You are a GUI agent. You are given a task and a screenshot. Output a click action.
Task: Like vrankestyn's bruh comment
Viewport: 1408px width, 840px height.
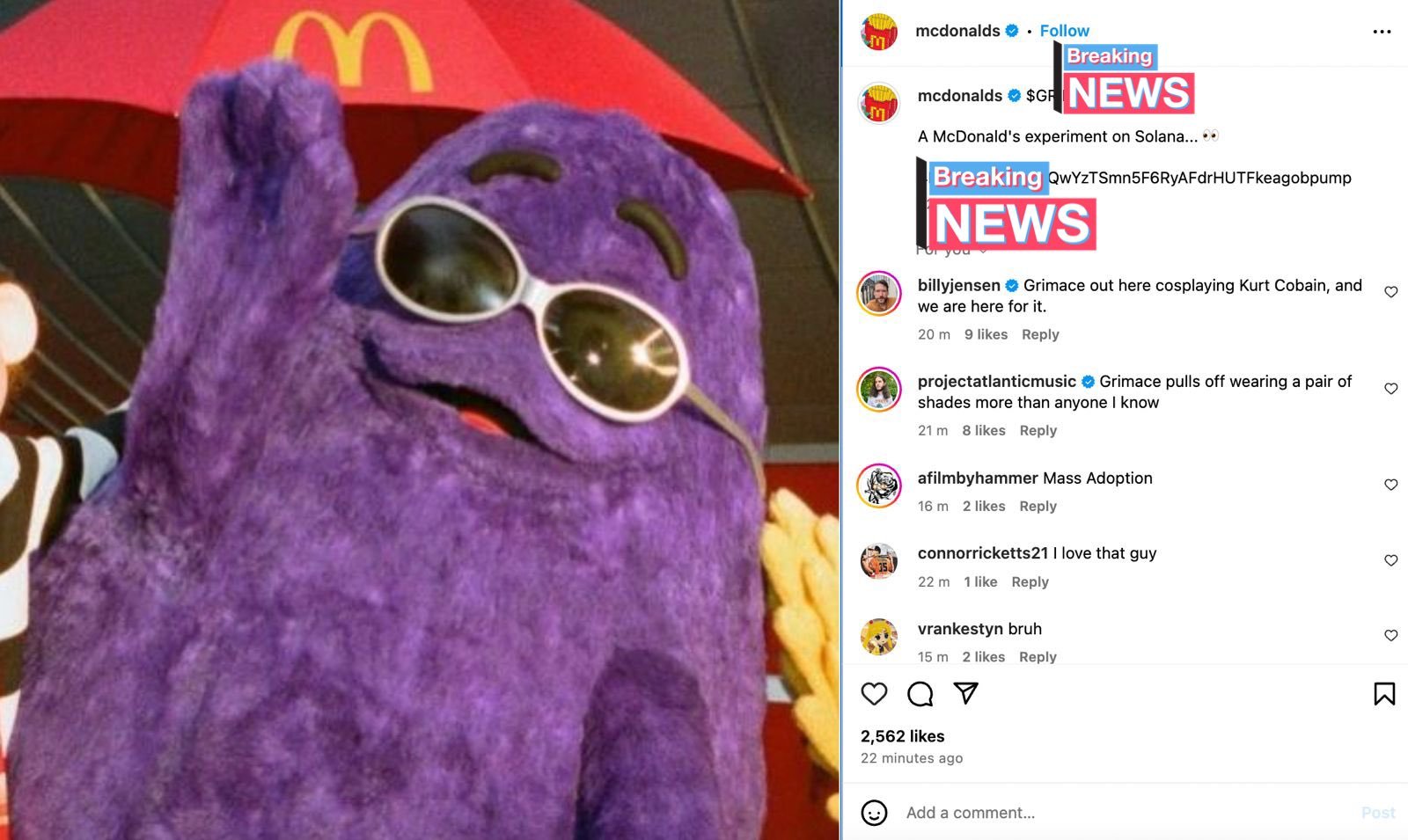1390,636
